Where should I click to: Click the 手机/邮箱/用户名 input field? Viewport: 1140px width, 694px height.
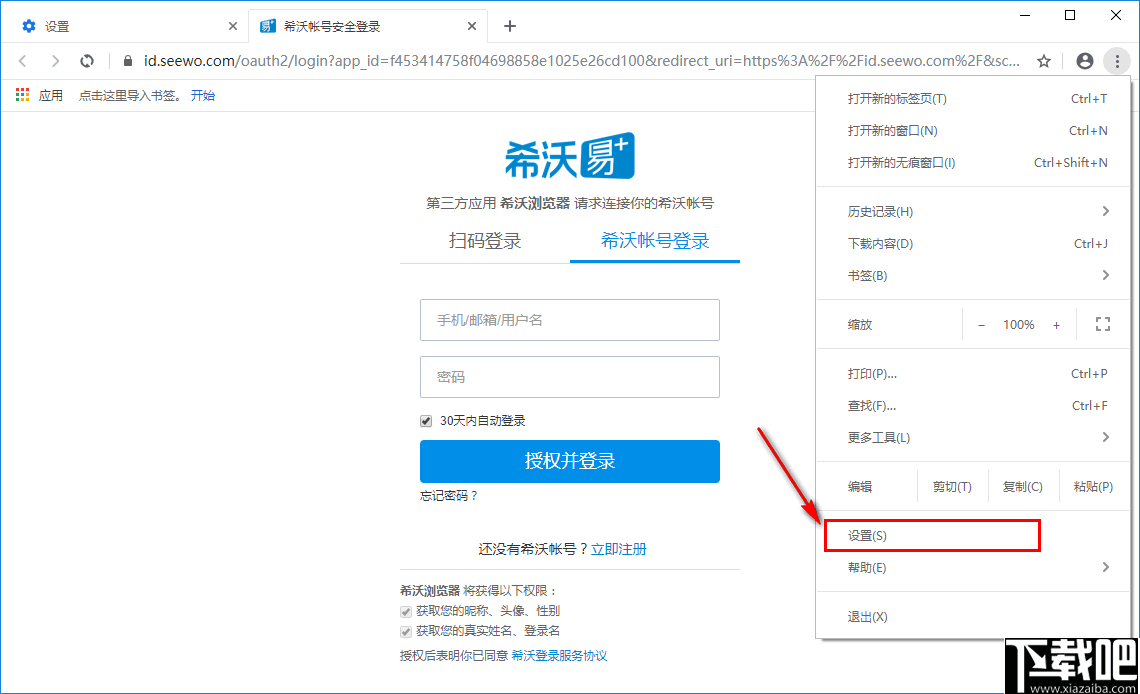(x=570, y=320)
